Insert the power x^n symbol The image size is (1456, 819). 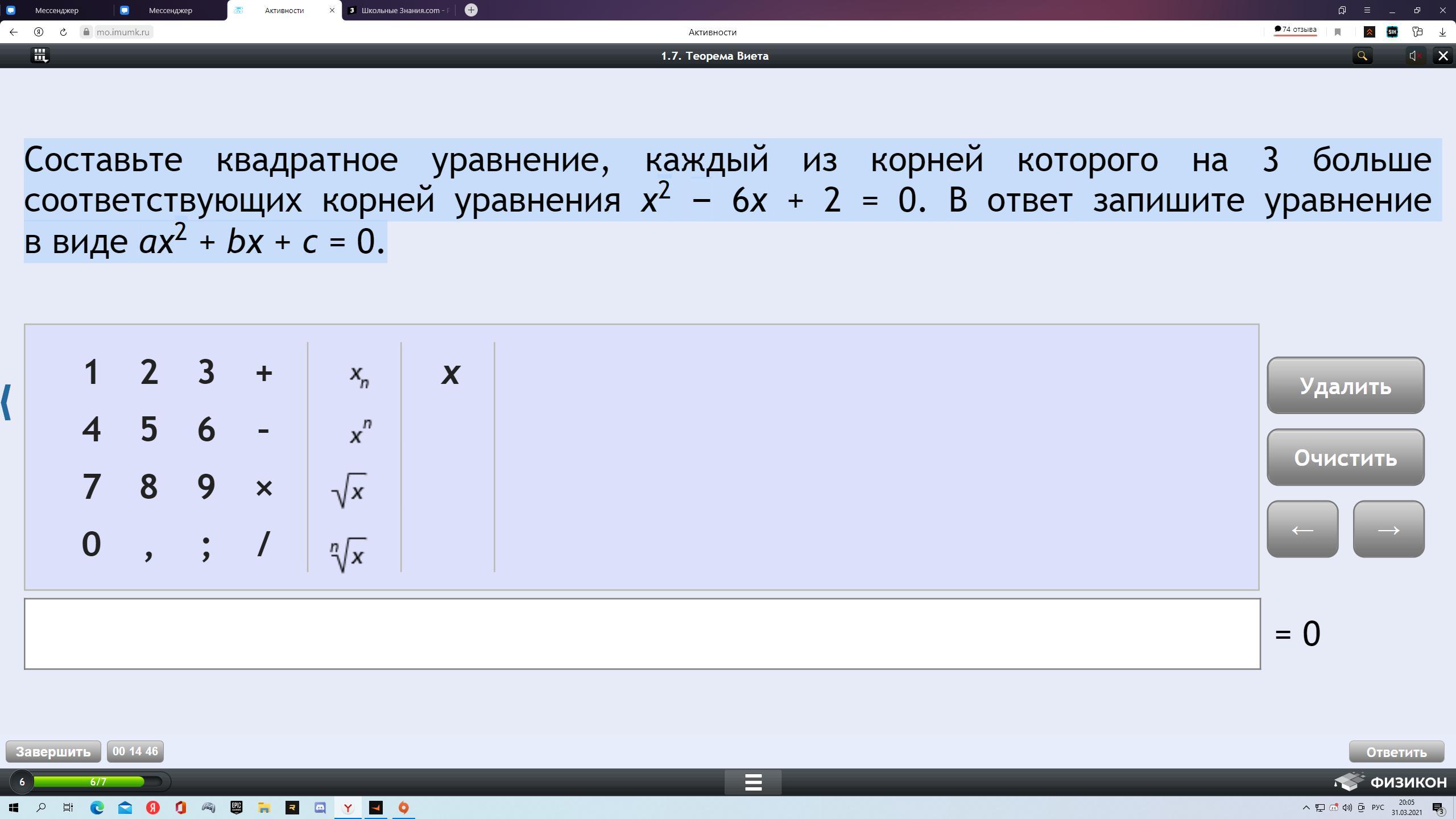(x=359, y=433)
